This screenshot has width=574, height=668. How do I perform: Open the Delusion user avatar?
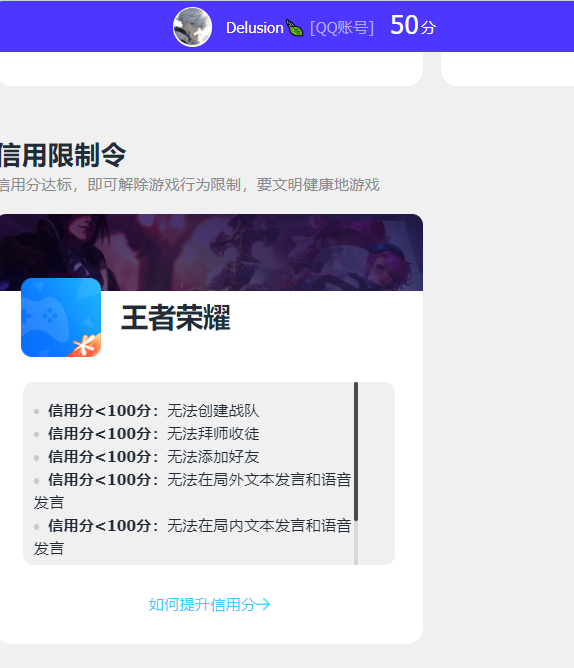pos(192,27)
